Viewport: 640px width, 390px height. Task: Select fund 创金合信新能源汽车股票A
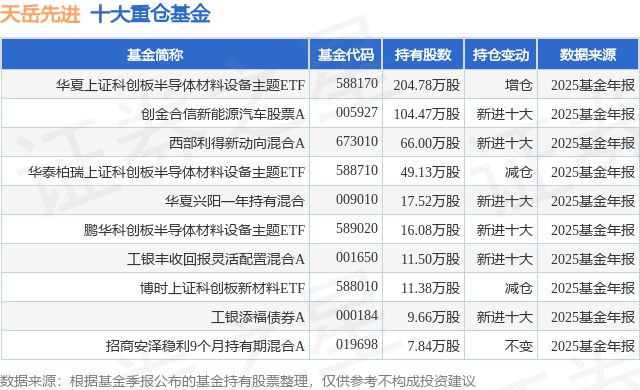(223, 114)
